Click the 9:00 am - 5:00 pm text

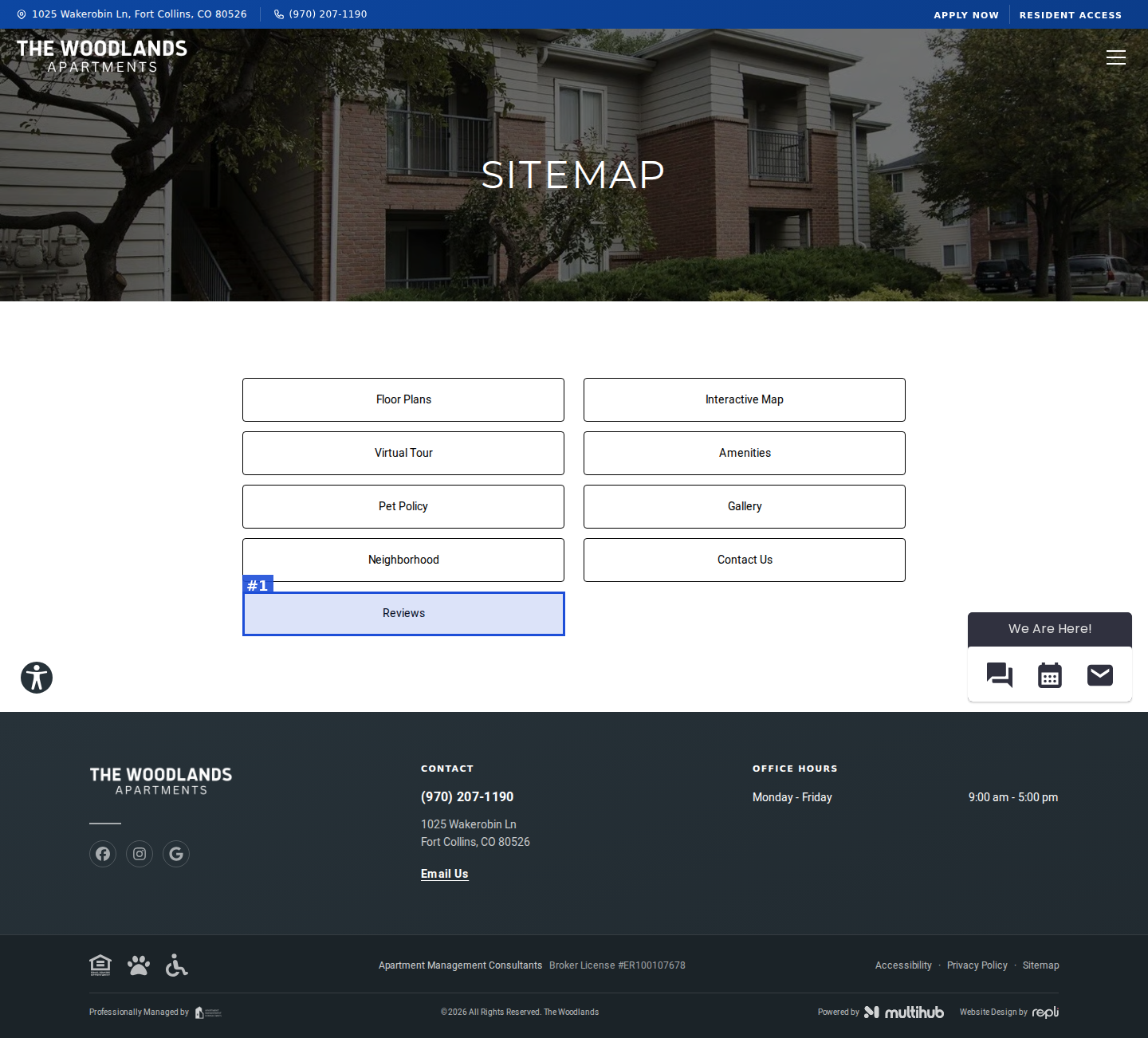1013,797
